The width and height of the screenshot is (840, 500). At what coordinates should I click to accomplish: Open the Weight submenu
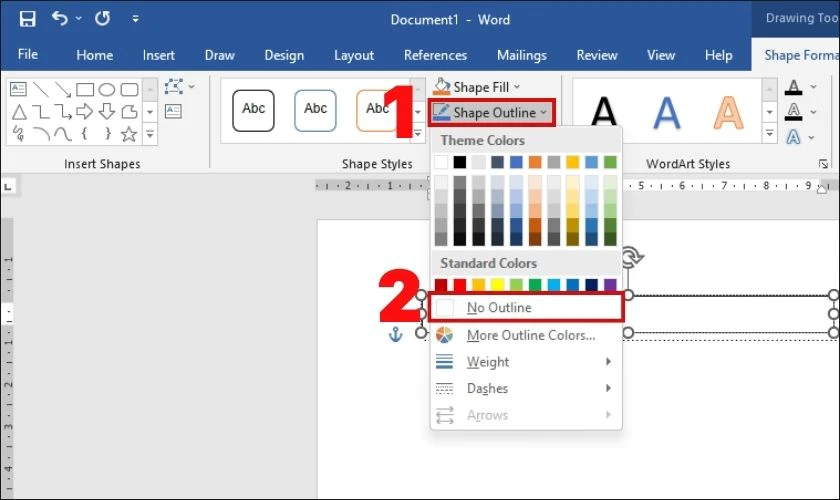click(x=526, y=362)
